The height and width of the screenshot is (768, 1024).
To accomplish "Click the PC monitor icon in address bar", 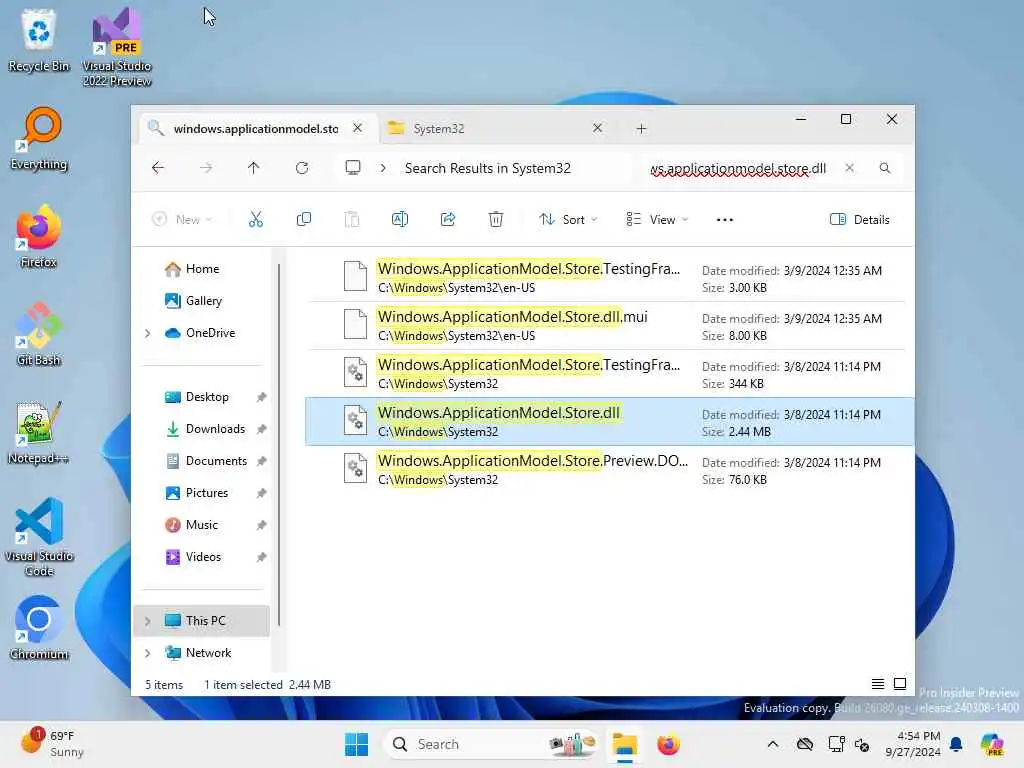I will tap(353, 168).
